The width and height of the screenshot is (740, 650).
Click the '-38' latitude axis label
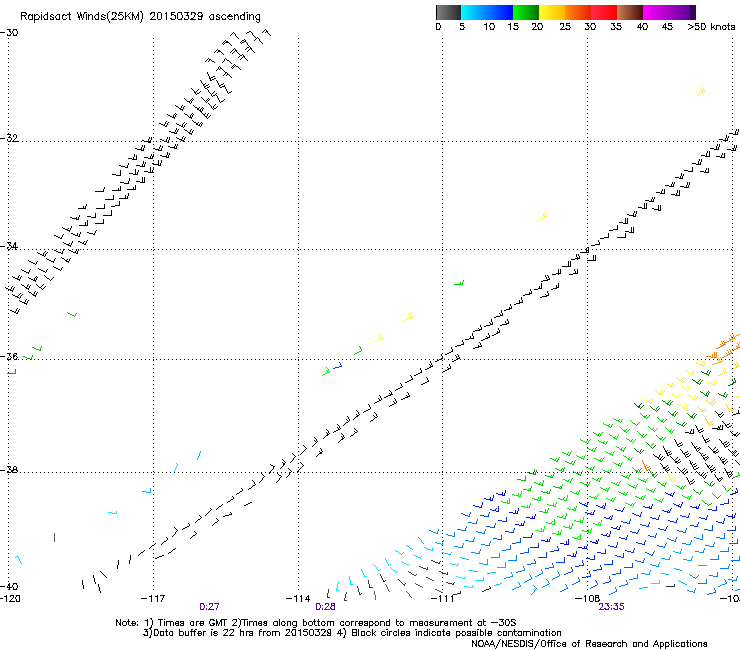coord(9,470)
